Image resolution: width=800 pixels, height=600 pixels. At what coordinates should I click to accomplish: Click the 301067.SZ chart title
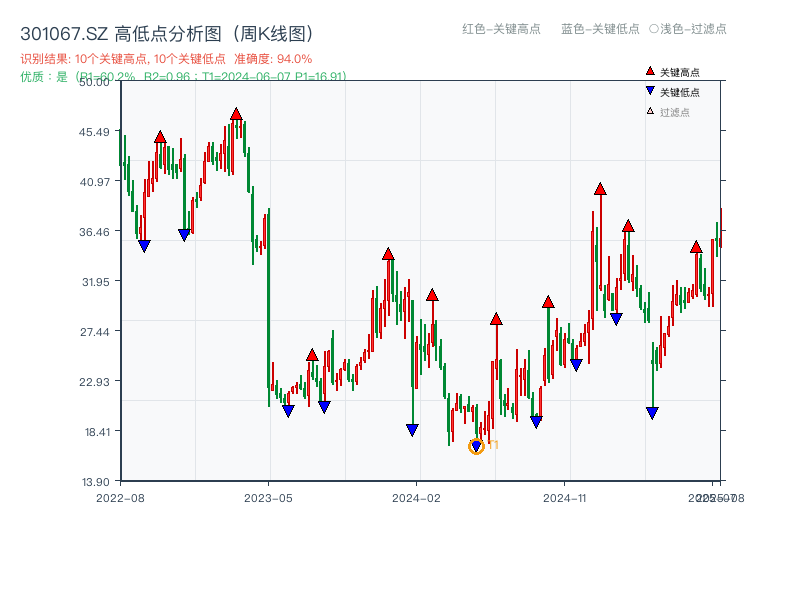pos(167,34)
